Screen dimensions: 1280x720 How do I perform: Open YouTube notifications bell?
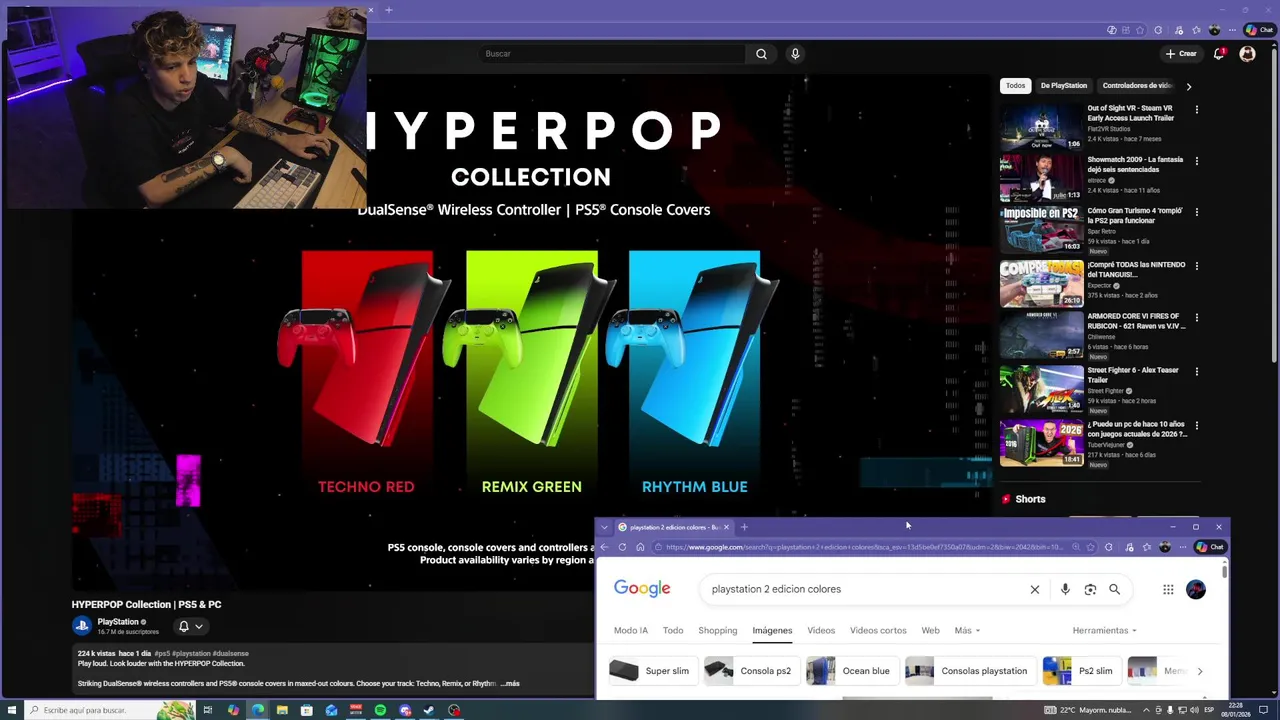coord(1219,54)
